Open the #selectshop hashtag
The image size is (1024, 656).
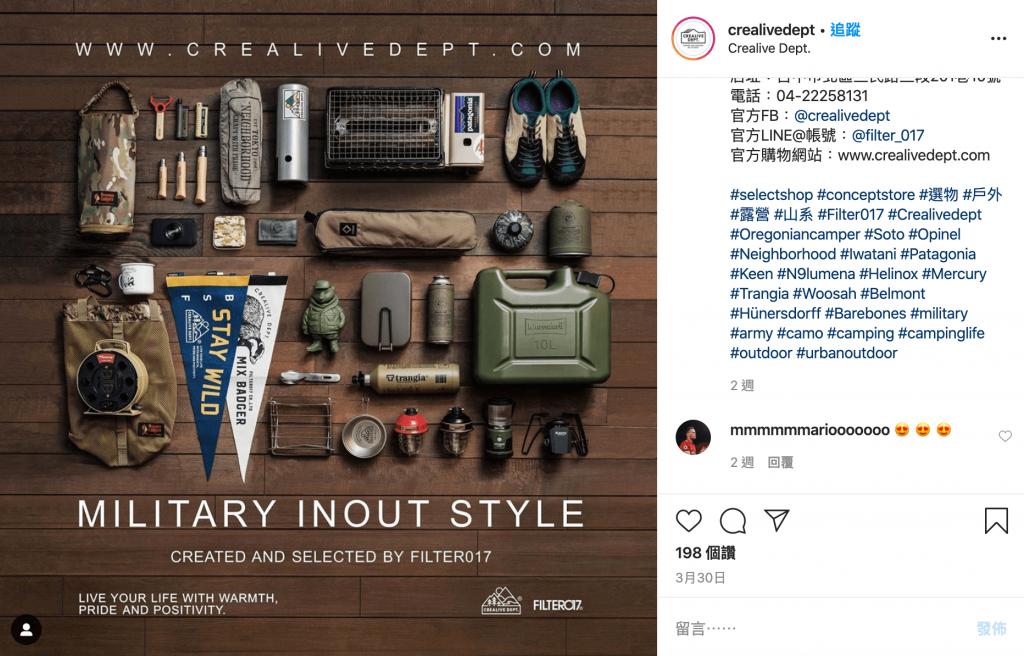click(771, 195)
